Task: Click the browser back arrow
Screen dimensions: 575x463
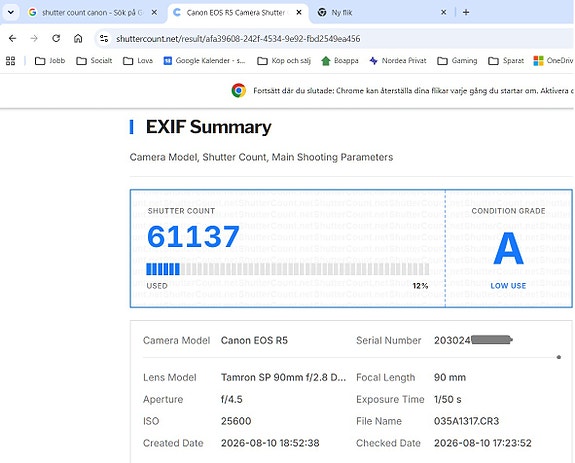Action: pyautogui.click(x=12, y=38)
